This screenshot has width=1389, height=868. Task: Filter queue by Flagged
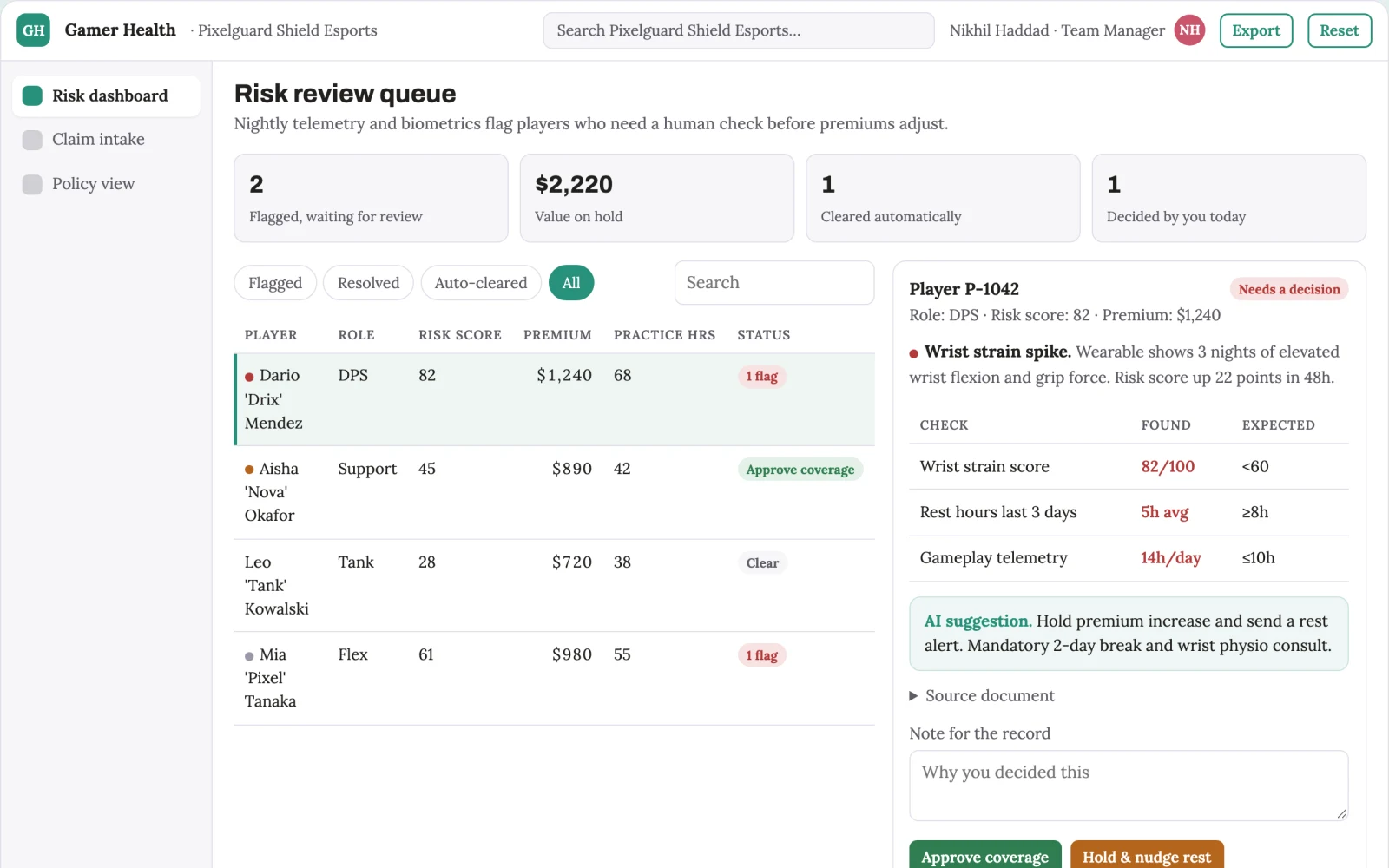[275, 283]
